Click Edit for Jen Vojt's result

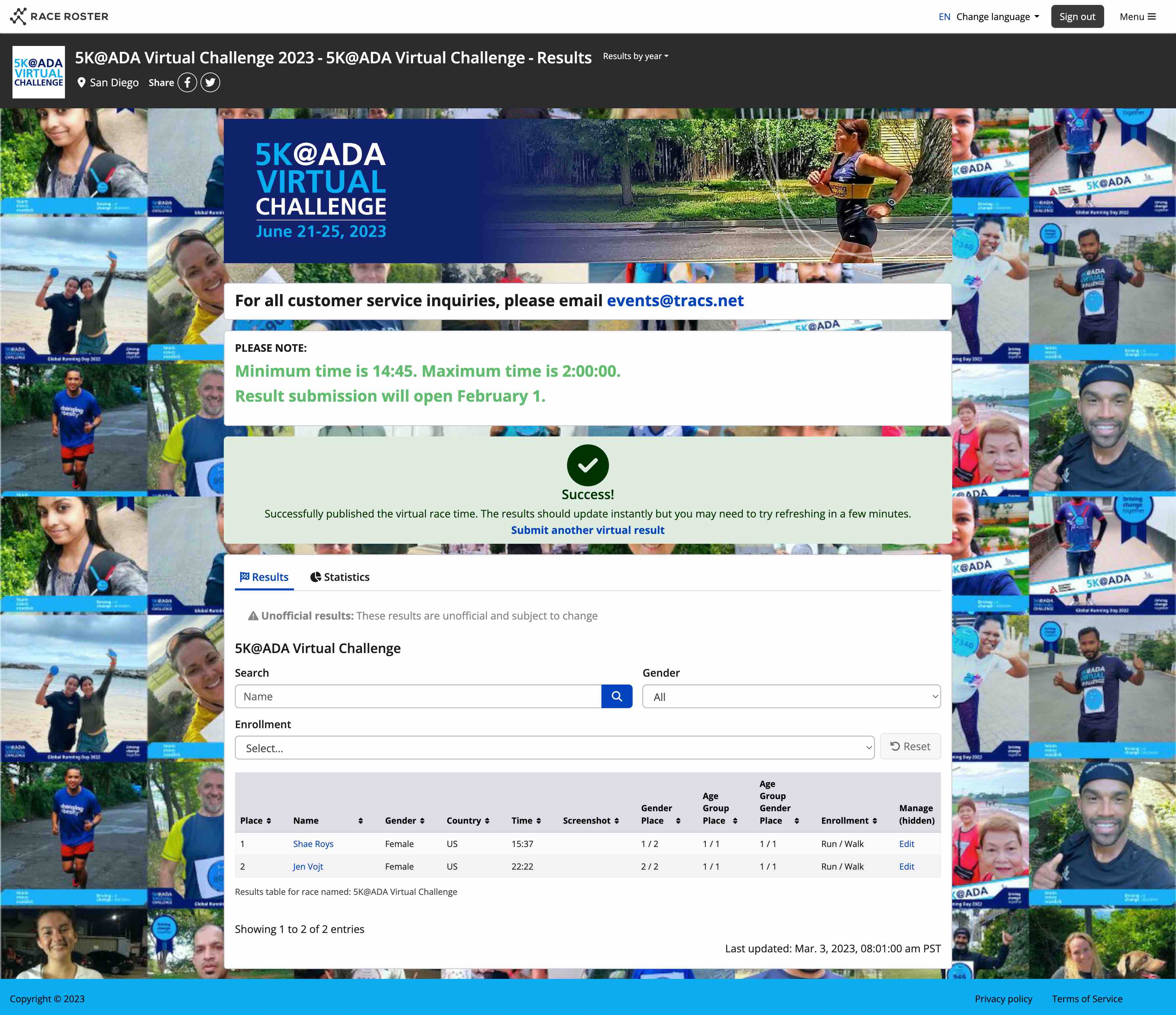[906, 867]
